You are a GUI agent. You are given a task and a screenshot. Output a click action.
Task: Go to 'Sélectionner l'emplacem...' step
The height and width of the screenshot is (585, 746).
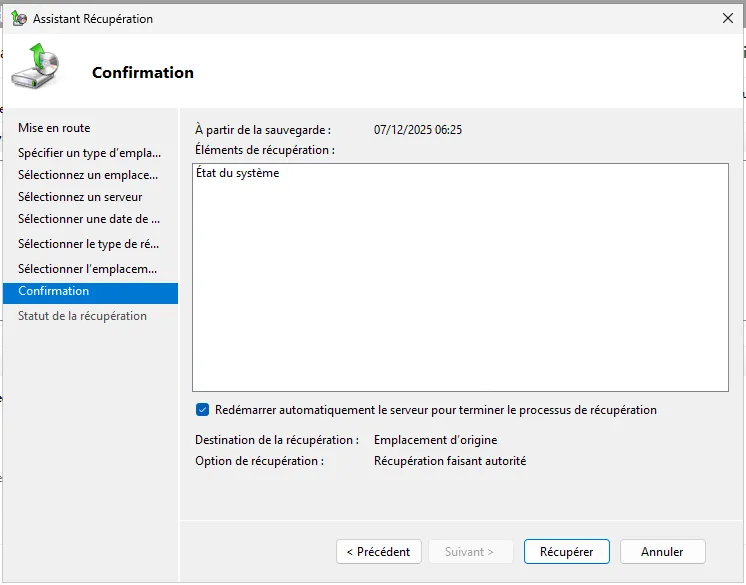pos(88,269)
